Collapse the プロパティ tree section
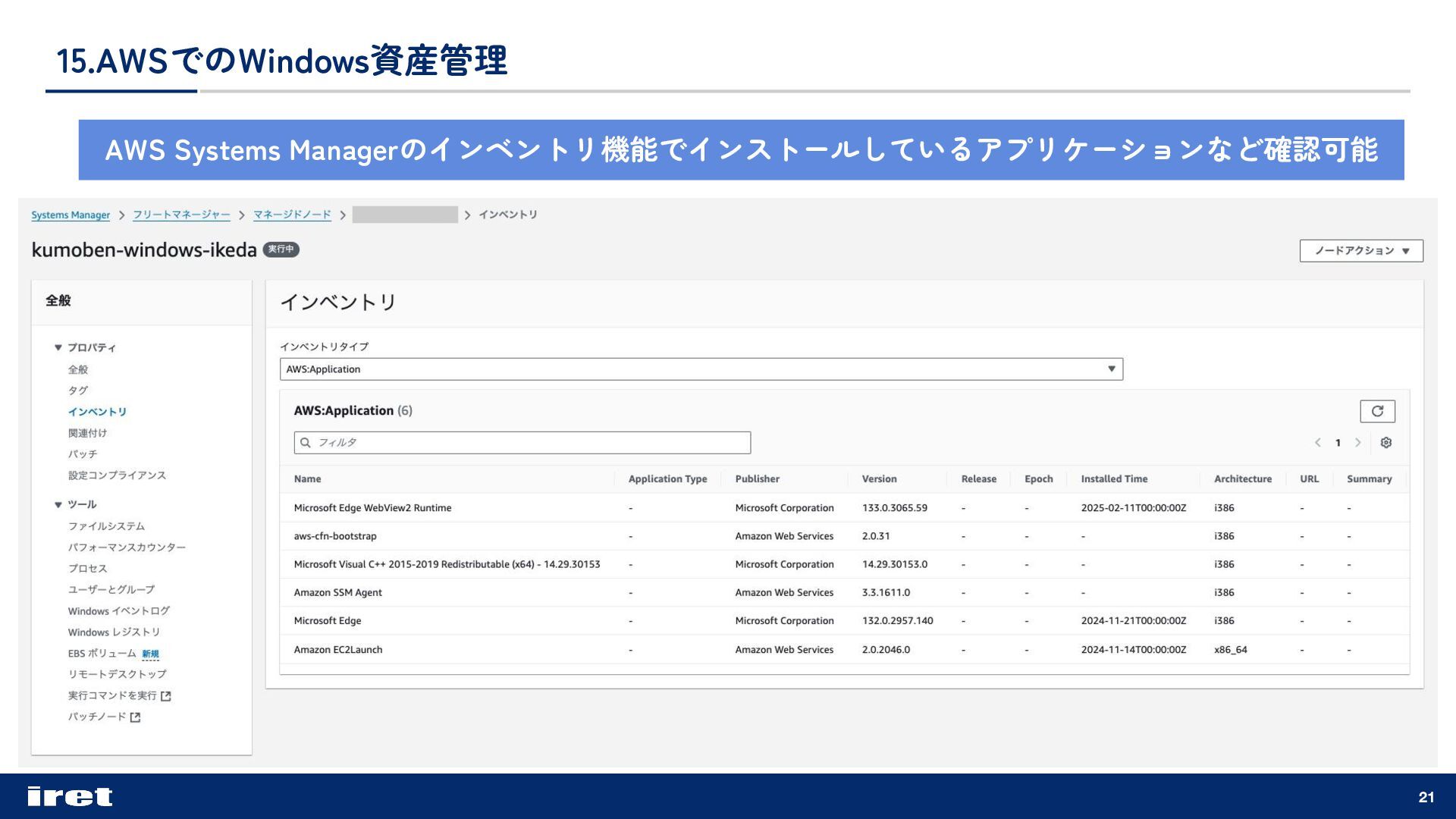 58,348
